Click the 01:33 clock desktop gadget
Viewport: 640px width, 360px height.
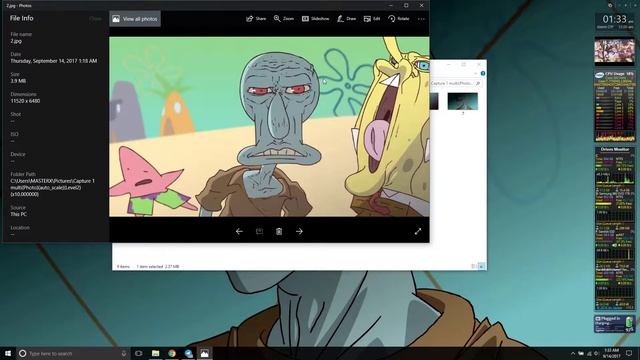[x=614, y=21]
